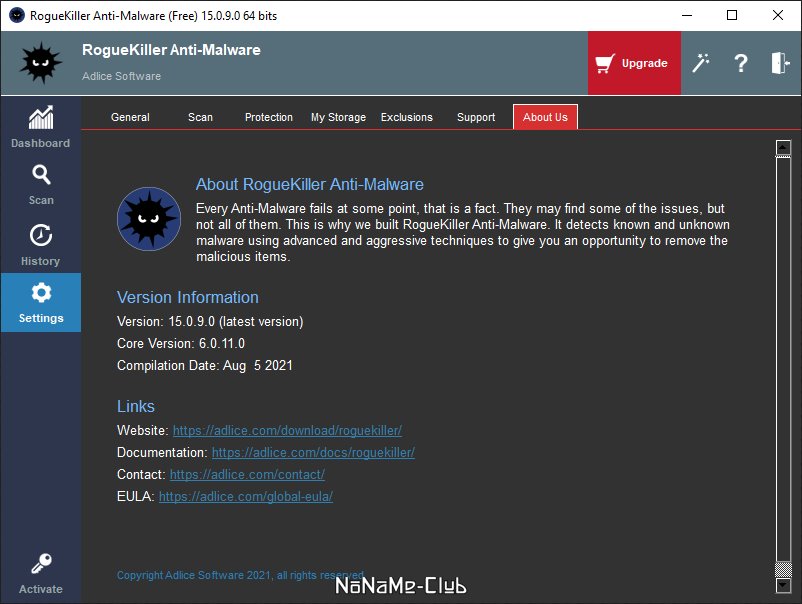Click the red Upgrade button

point(634,63)
